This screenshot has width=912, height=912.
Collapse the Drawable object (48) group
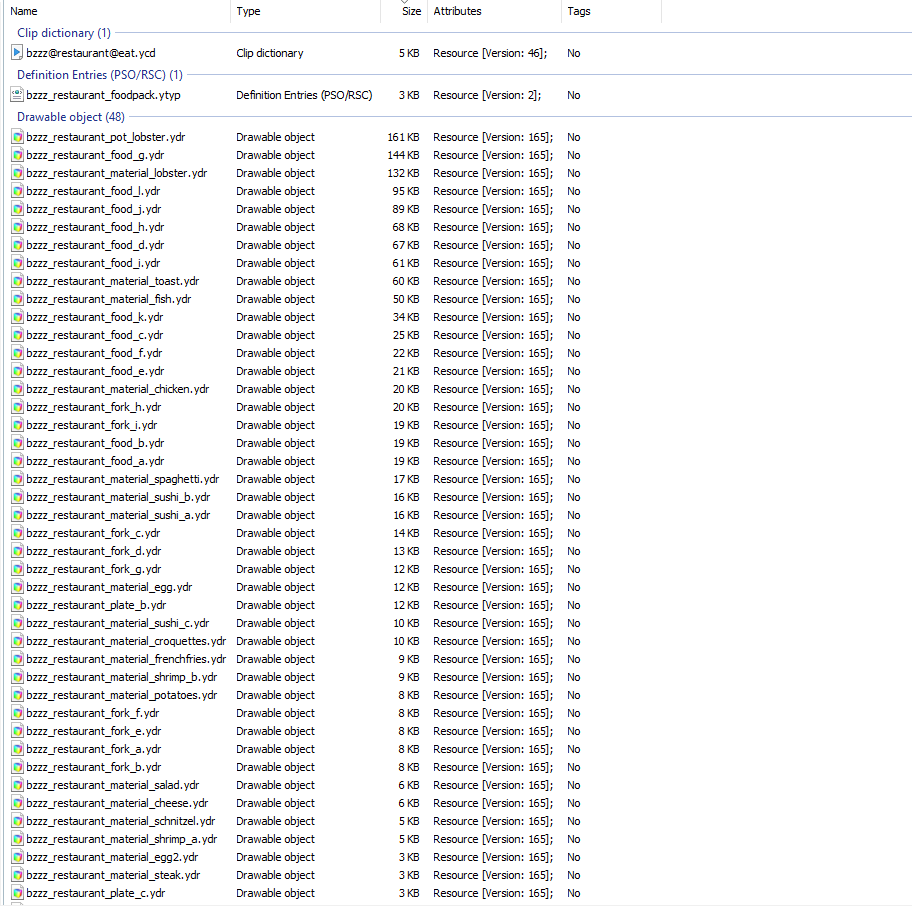71,117
